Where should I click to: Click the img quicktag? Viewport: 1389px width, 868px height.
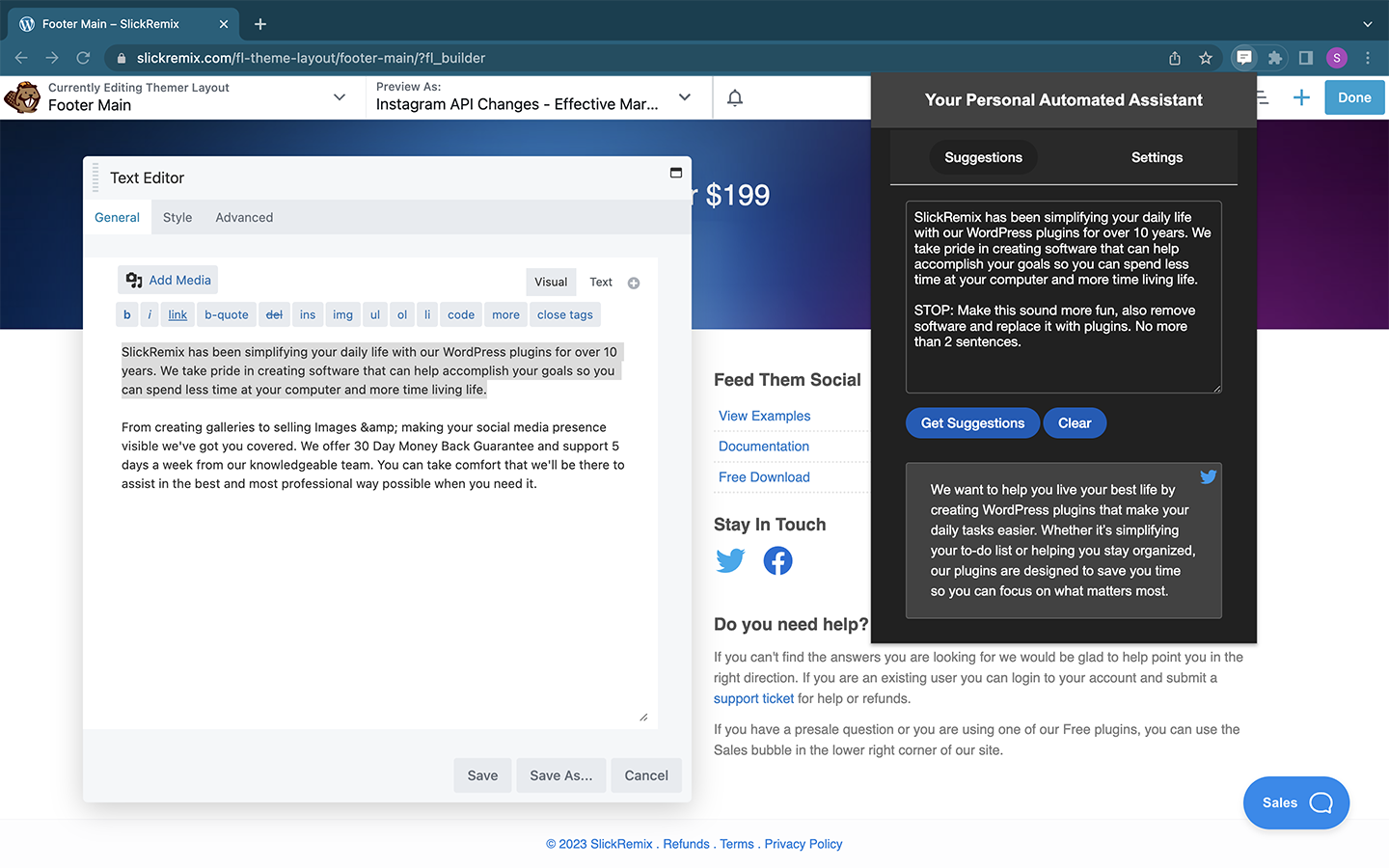click(x=342, y=314)
